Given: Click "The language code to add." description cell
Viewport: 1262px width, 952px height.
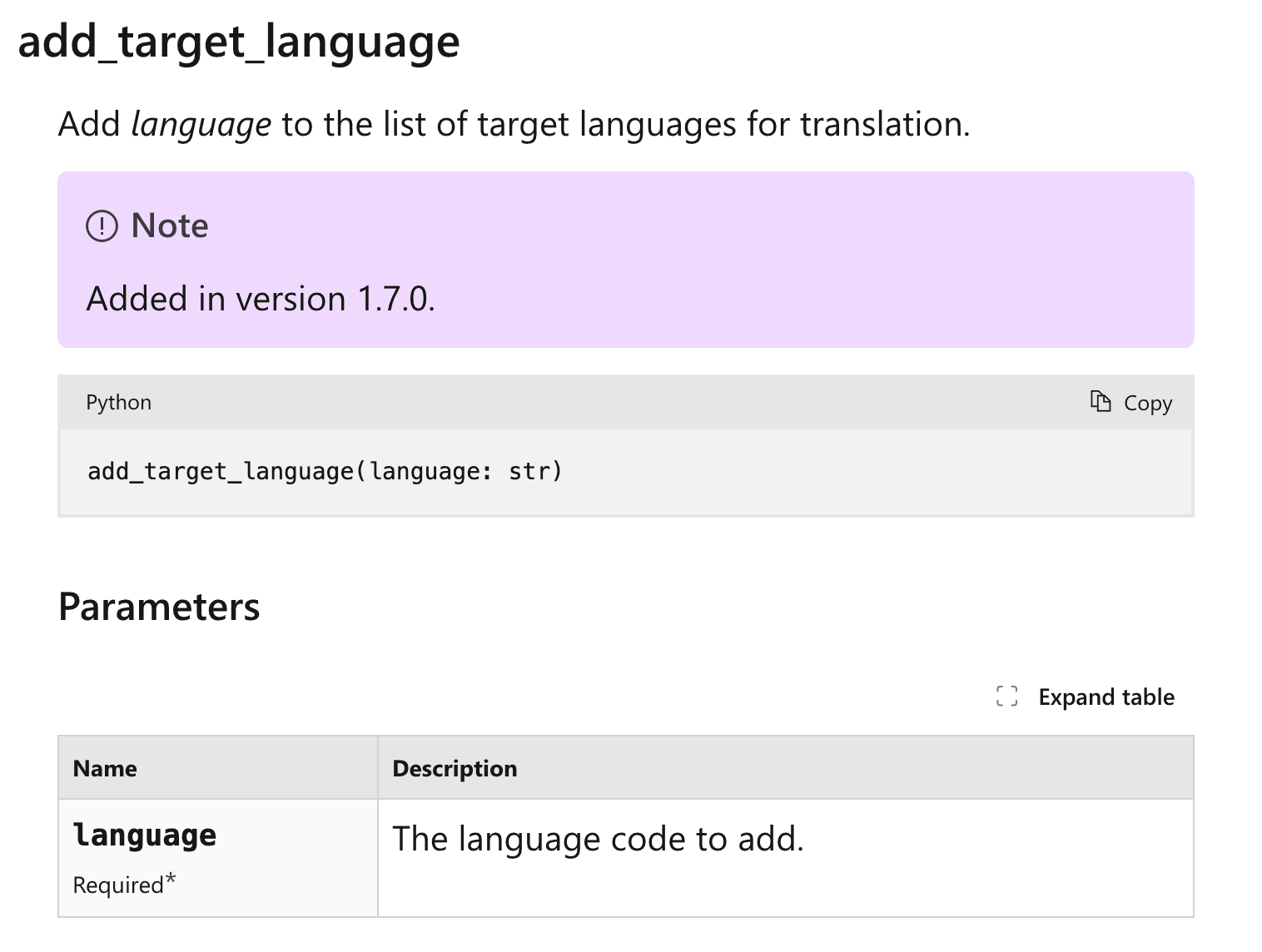Looking at the screenshot, I should tap(598, 839).
